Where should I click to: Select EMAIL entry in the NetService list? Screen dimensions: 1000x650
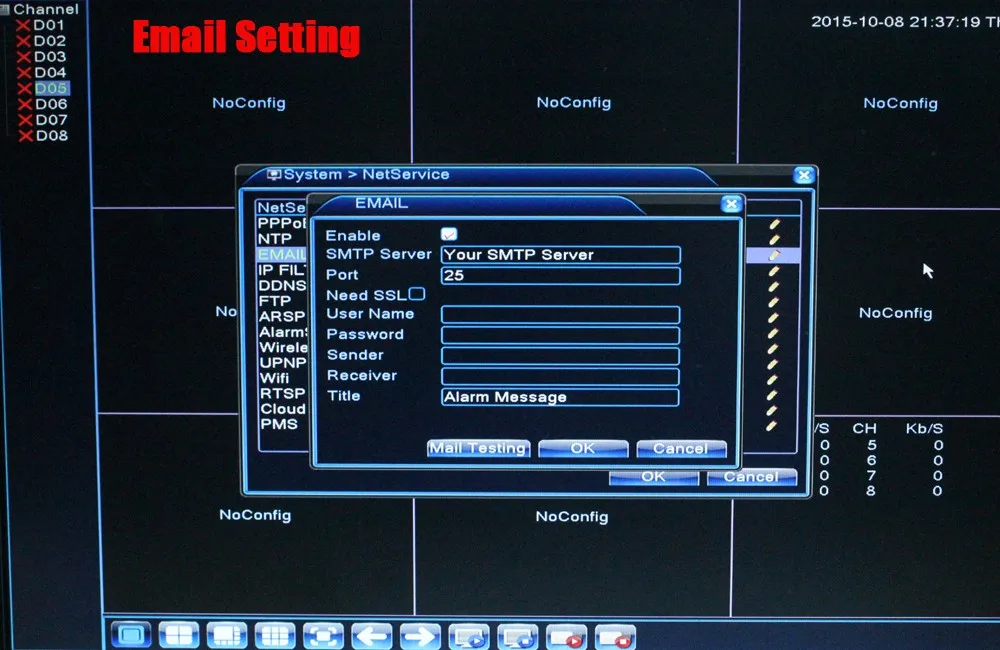tap(282, 255)
